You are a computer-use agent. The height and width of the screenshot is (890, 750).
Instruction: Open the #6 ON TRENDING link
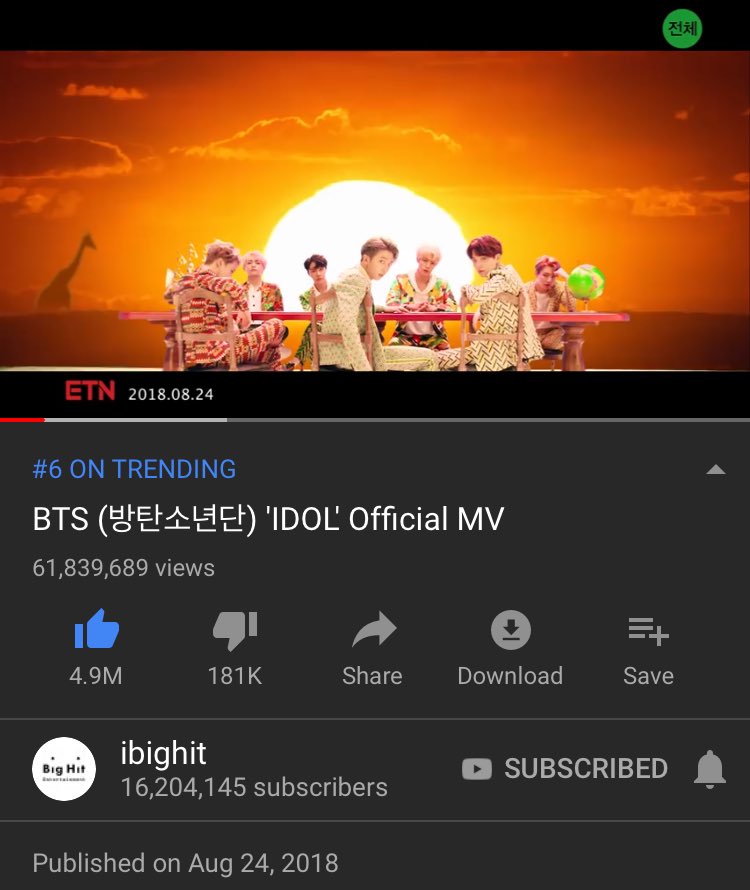[x=134, y=469]
